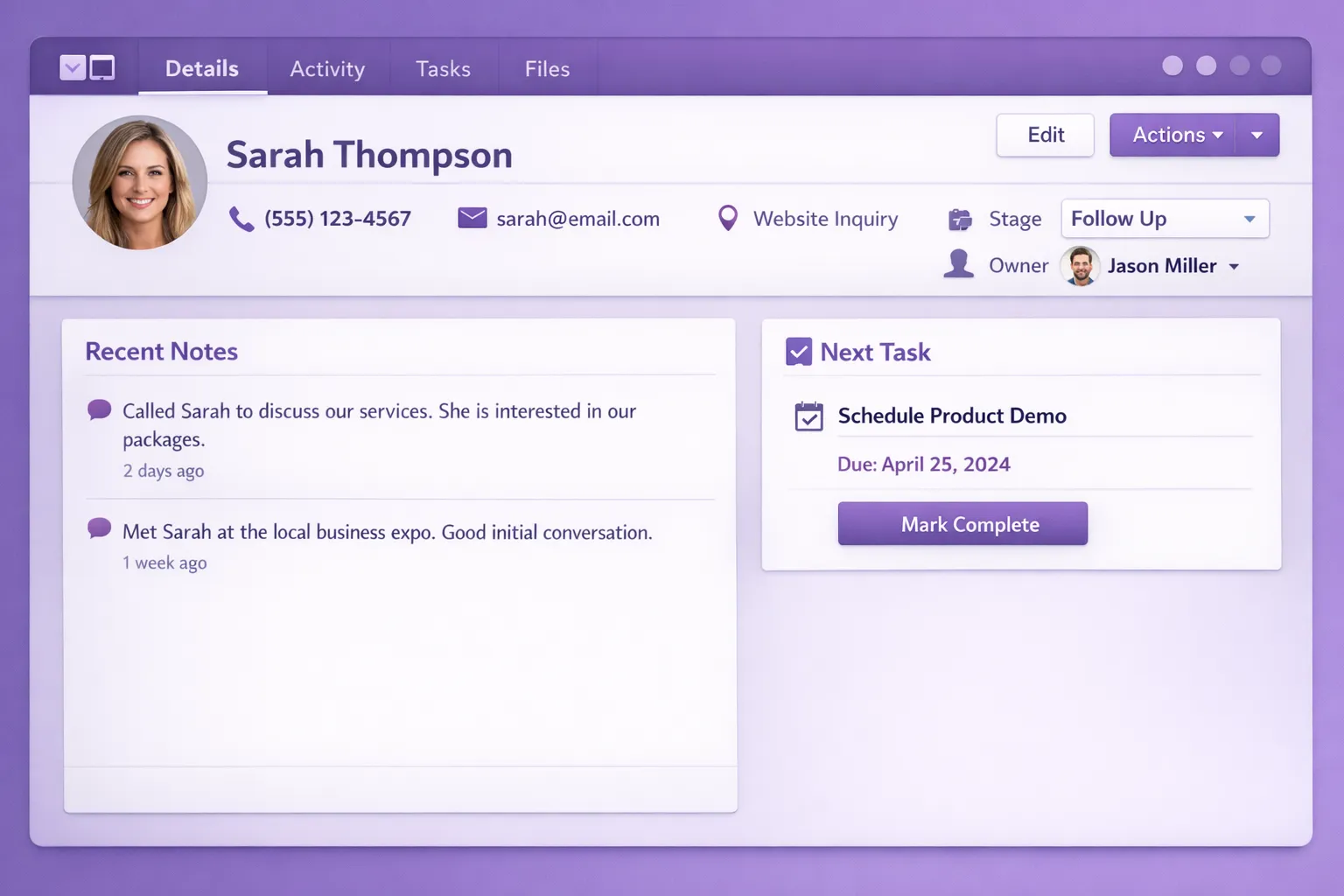This screenshot has width=1344, height=896.
Task: Click the email envelope icon
Action: point(472,218)
